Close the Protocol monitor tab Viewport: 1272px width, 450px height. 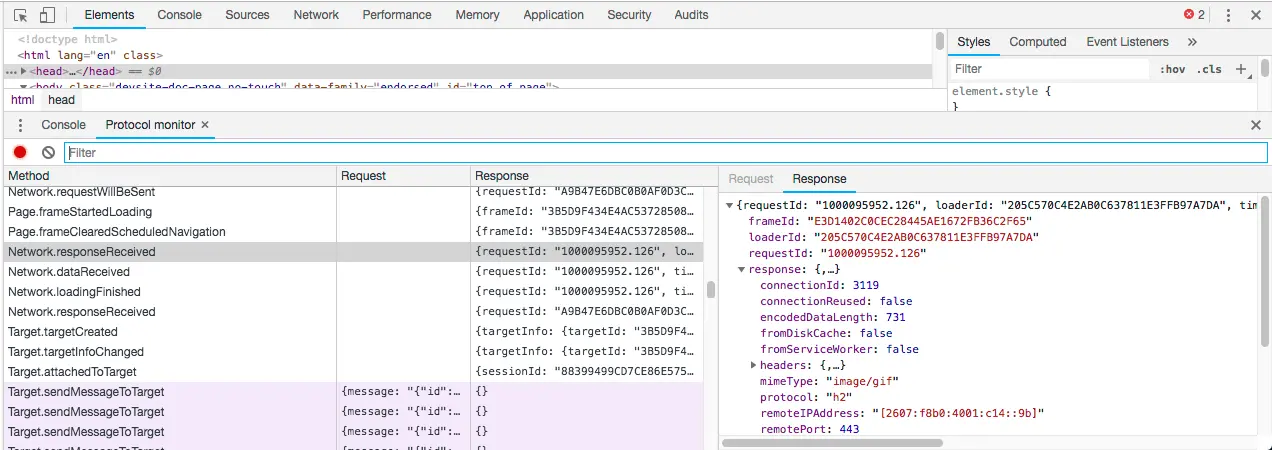[x=205, y=125]
